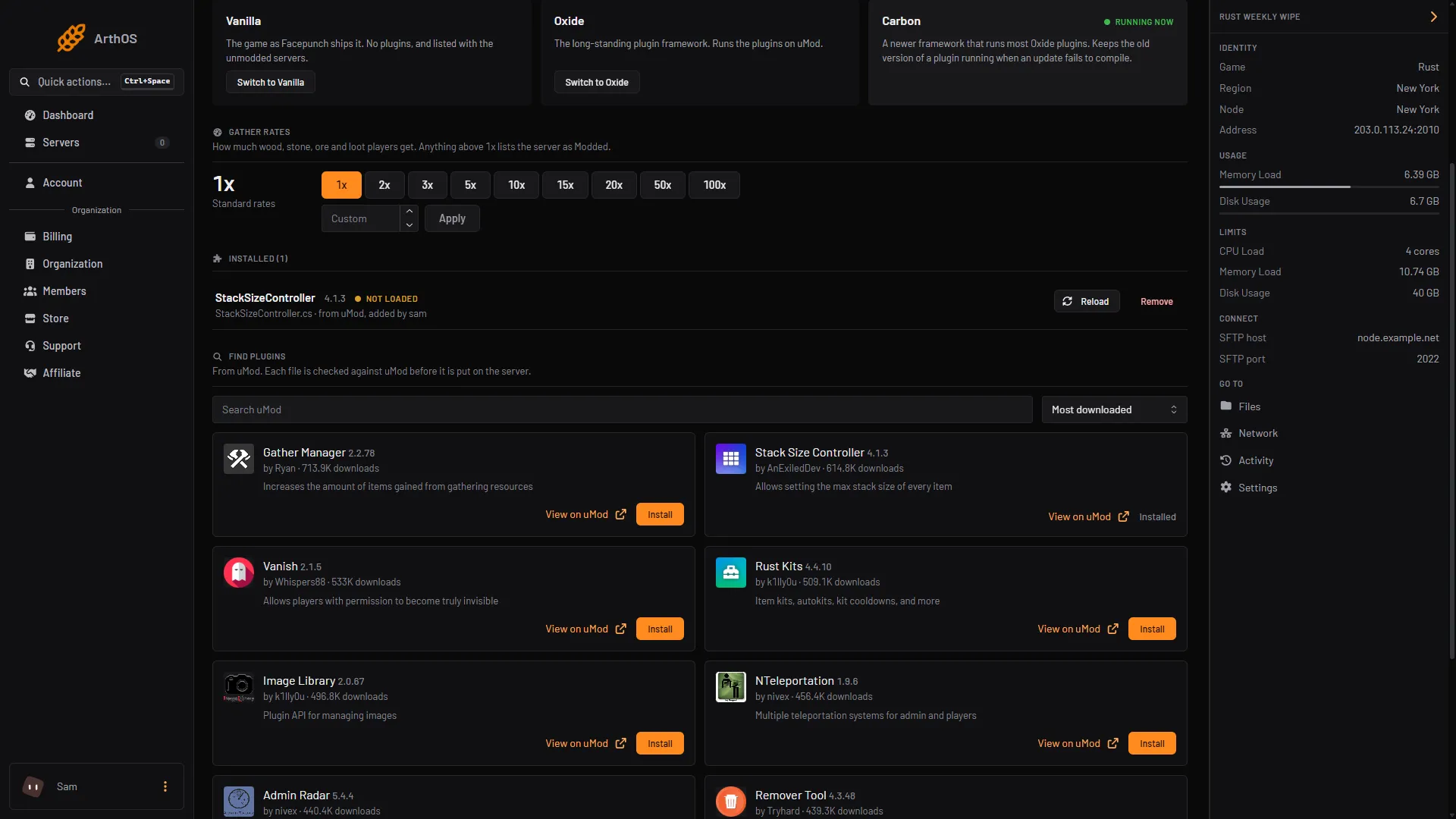1456x819 pixels.
Task: Decrease the custom gather rate with down arrow
Action: [409, 225]
